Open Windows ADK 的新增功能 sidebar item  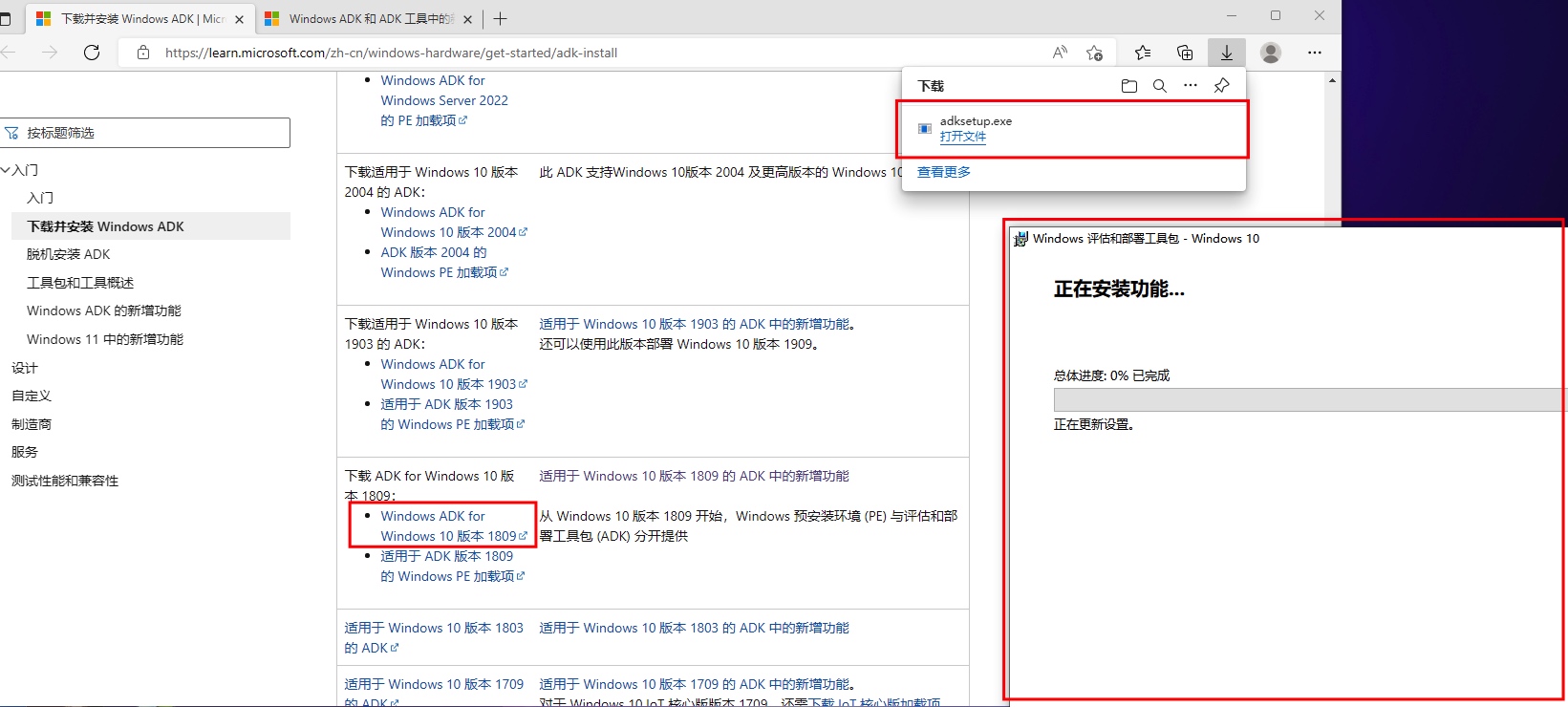coord(104,311)
